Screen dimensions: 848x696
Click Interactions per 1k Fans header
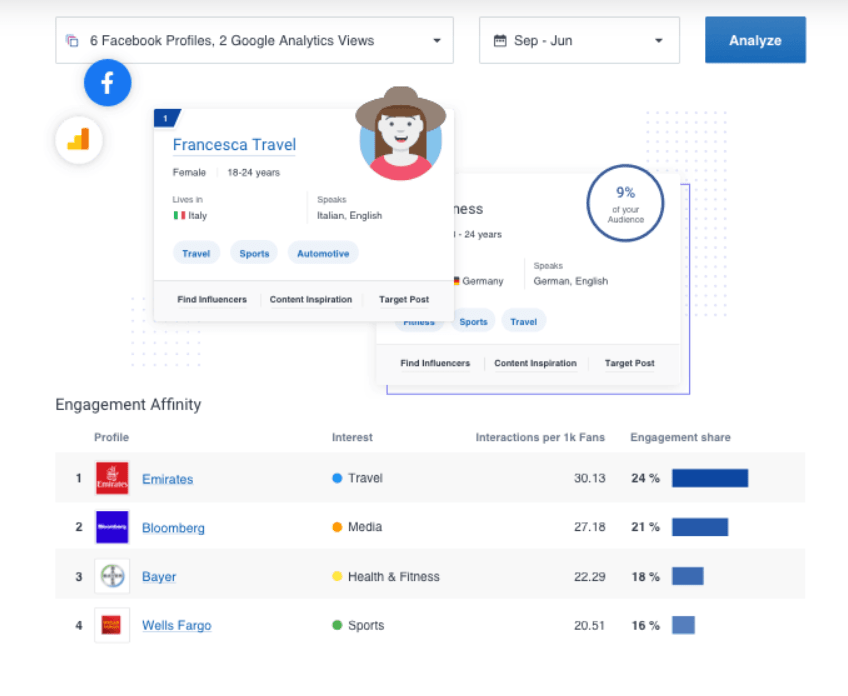[x=540, y=437]
